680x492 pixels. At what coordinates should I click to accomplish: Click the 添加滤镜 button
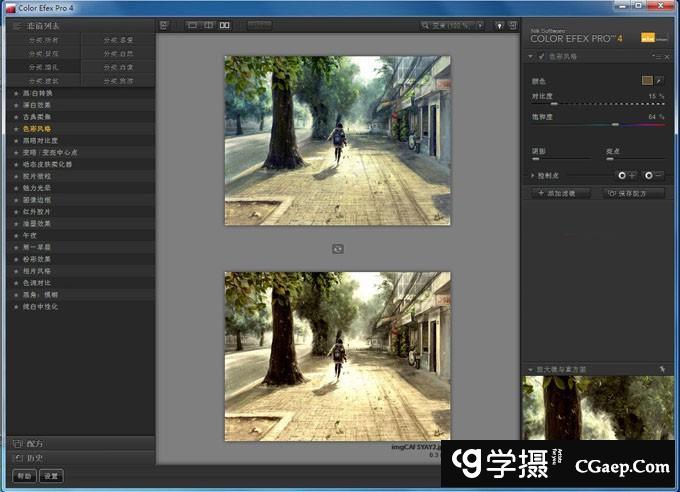562,193
